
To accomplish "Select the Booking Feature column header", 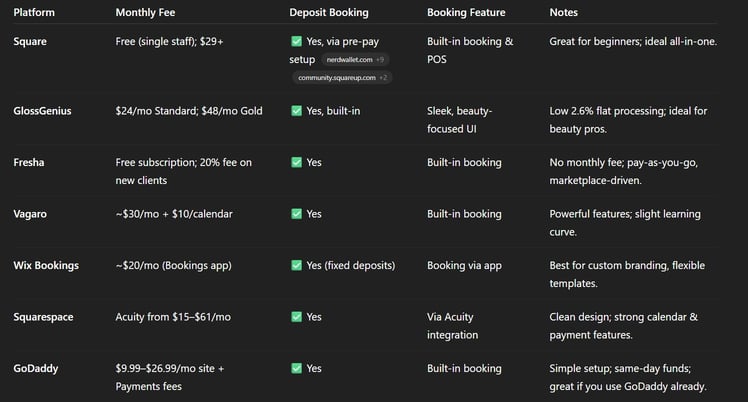I will pos(466,12).
